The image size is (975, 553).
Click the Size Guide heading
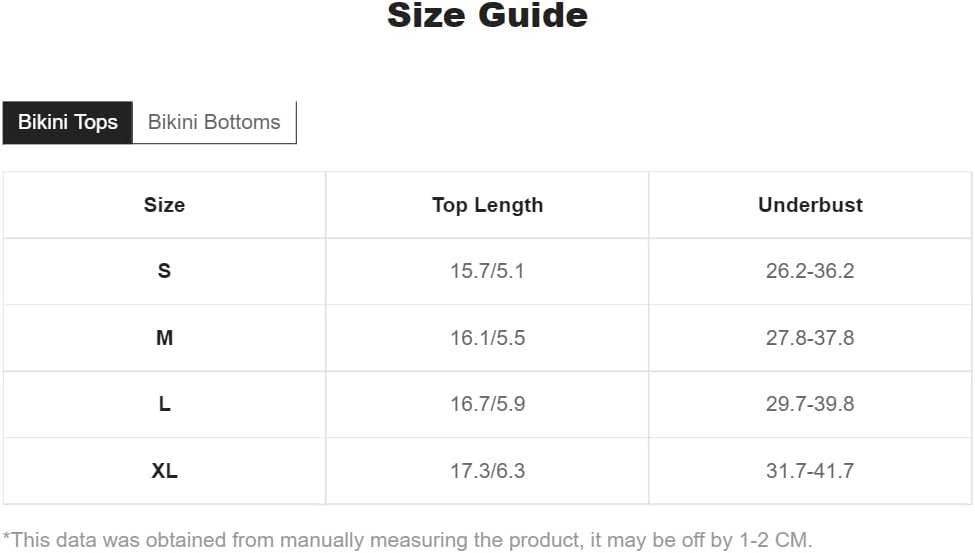coord(487,16)
